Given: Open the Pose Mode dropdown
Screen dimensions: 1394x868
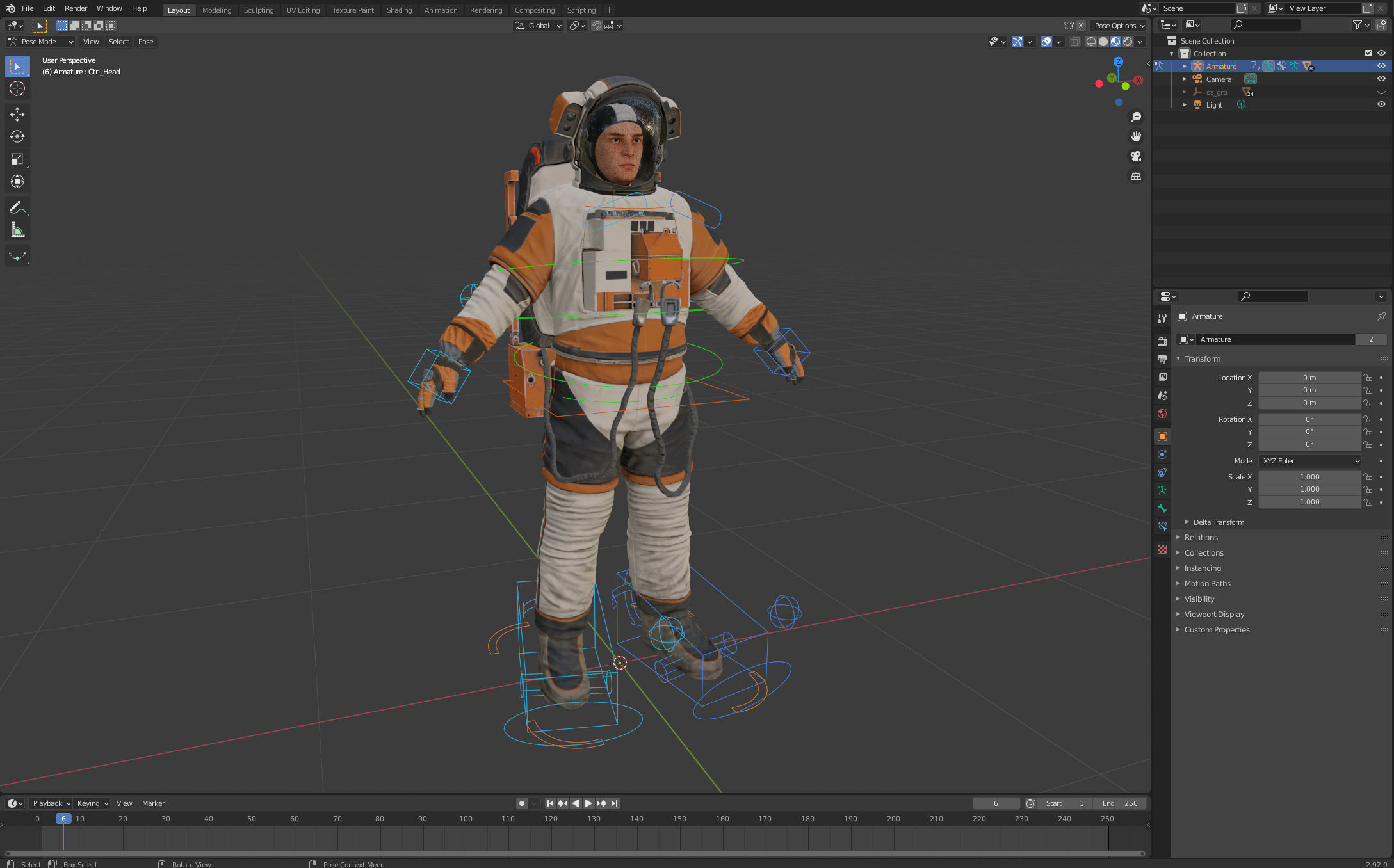Looking at the screenshot, I should (40, 42).
